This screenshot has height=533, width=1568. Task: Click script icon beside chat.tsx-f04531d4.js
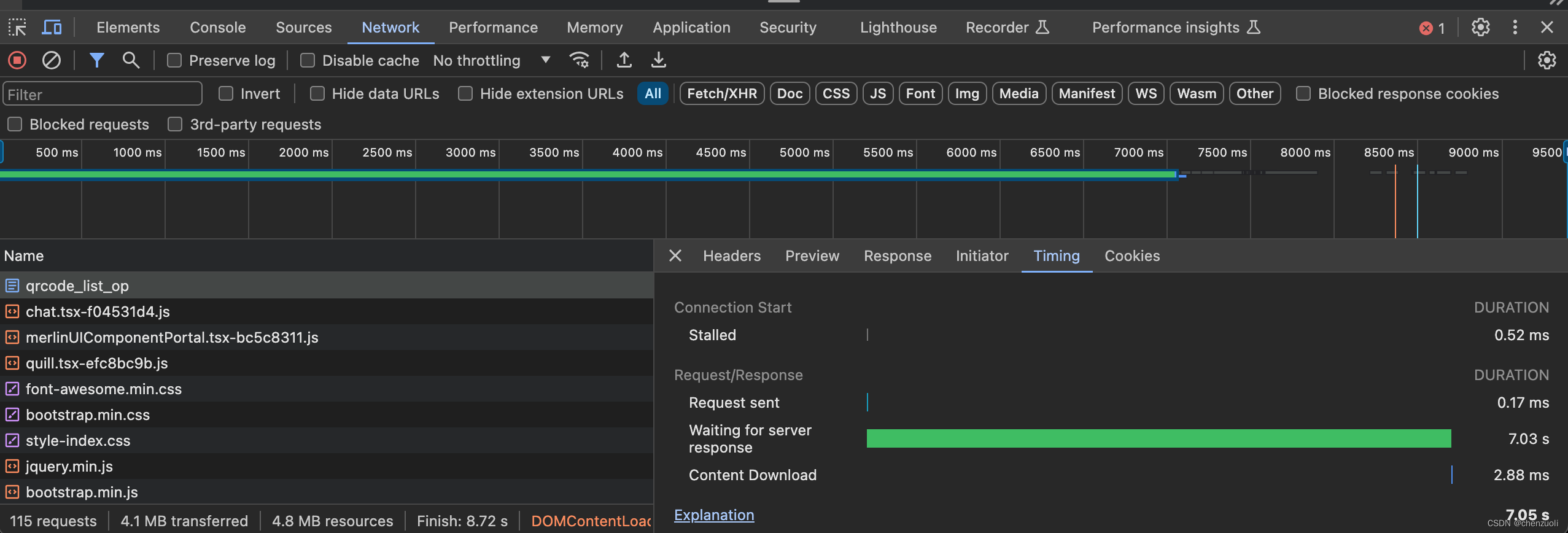[x=12, y=311]
